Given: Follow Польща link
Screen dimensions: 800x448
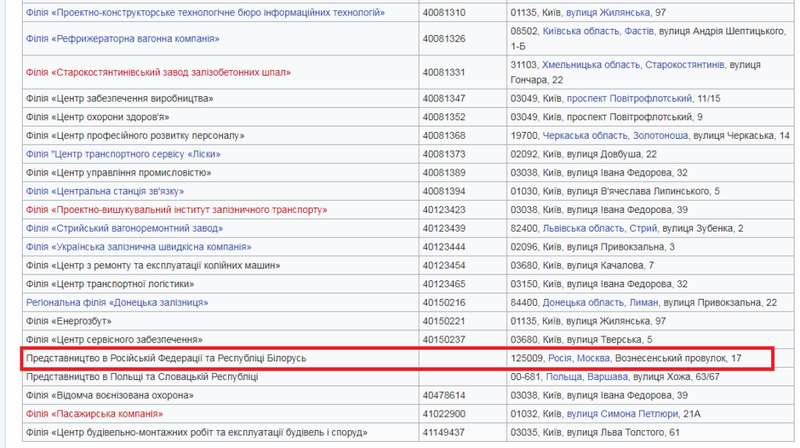Looking at the screenshot, I should click(x=564, y=377).
